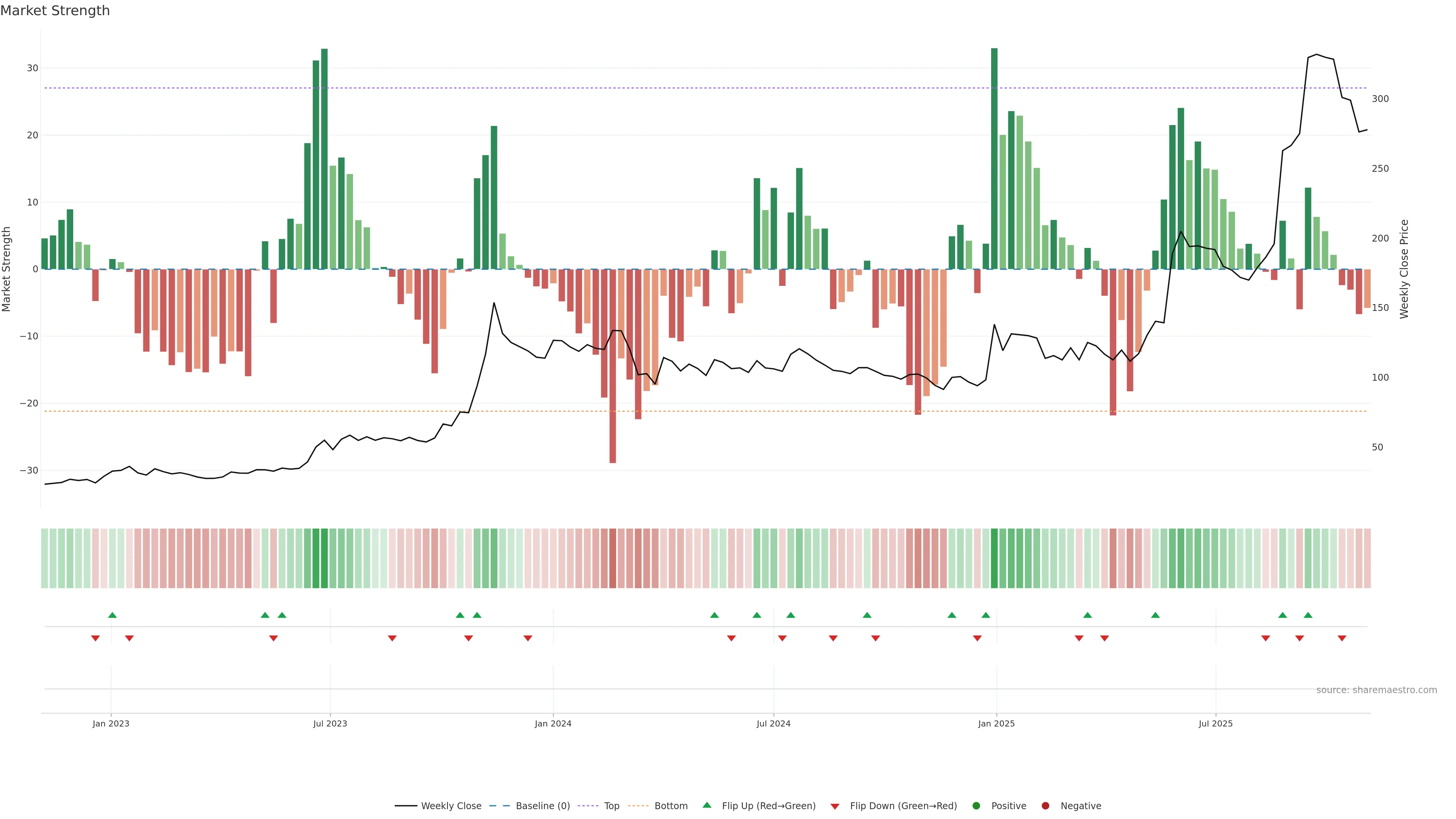The width and height of the screenshot is (1456, 819).
Task: Click the Market Strength chart title
Action: pos(55,11)
